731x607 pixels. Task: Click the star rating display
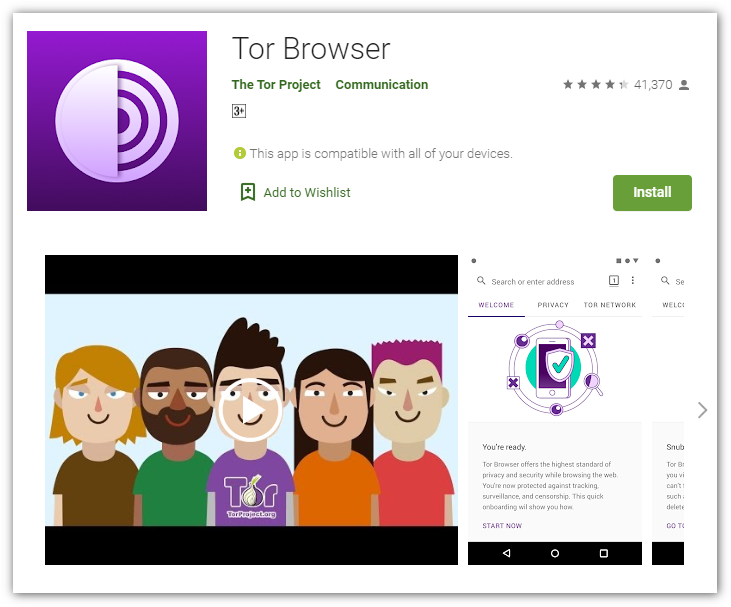pos(595,84)
